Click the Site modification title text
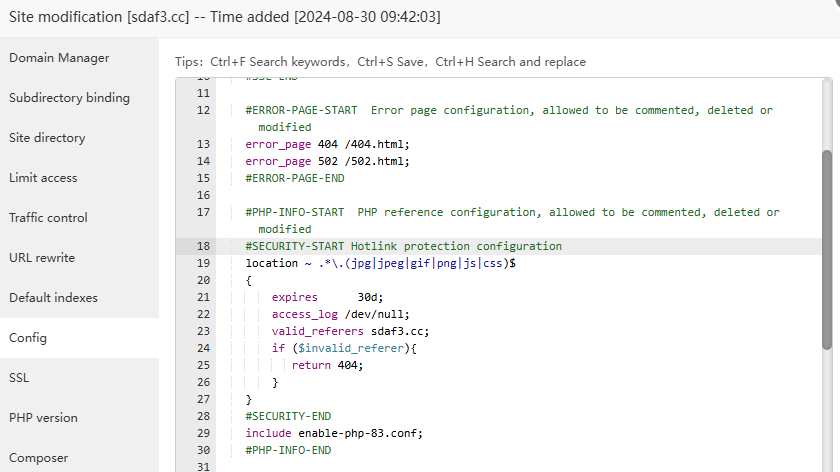 (224, 17)
